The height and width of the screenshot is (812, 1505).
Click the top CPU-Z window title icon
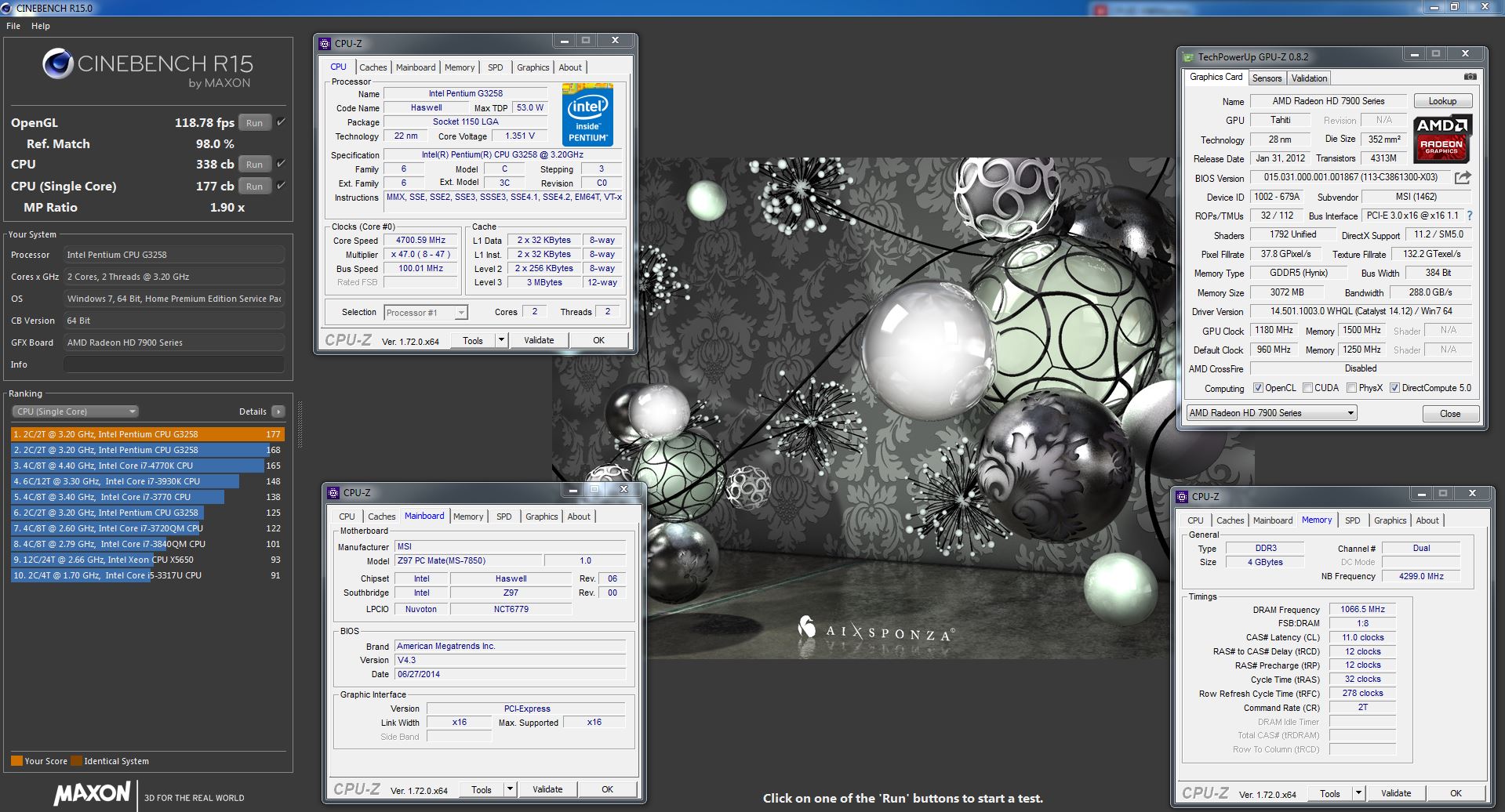click(325, 44)
